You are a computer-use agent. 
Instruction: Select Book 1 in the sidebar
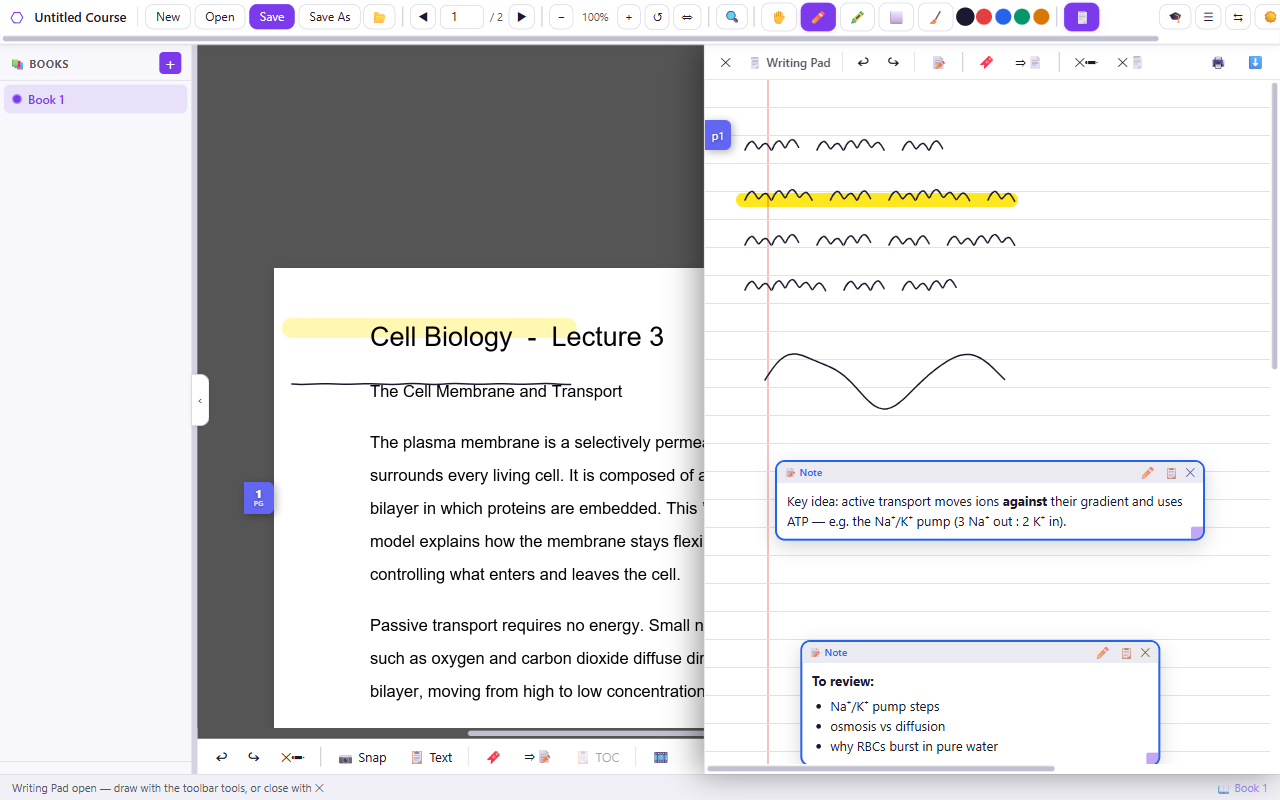(x=95, y=99)
